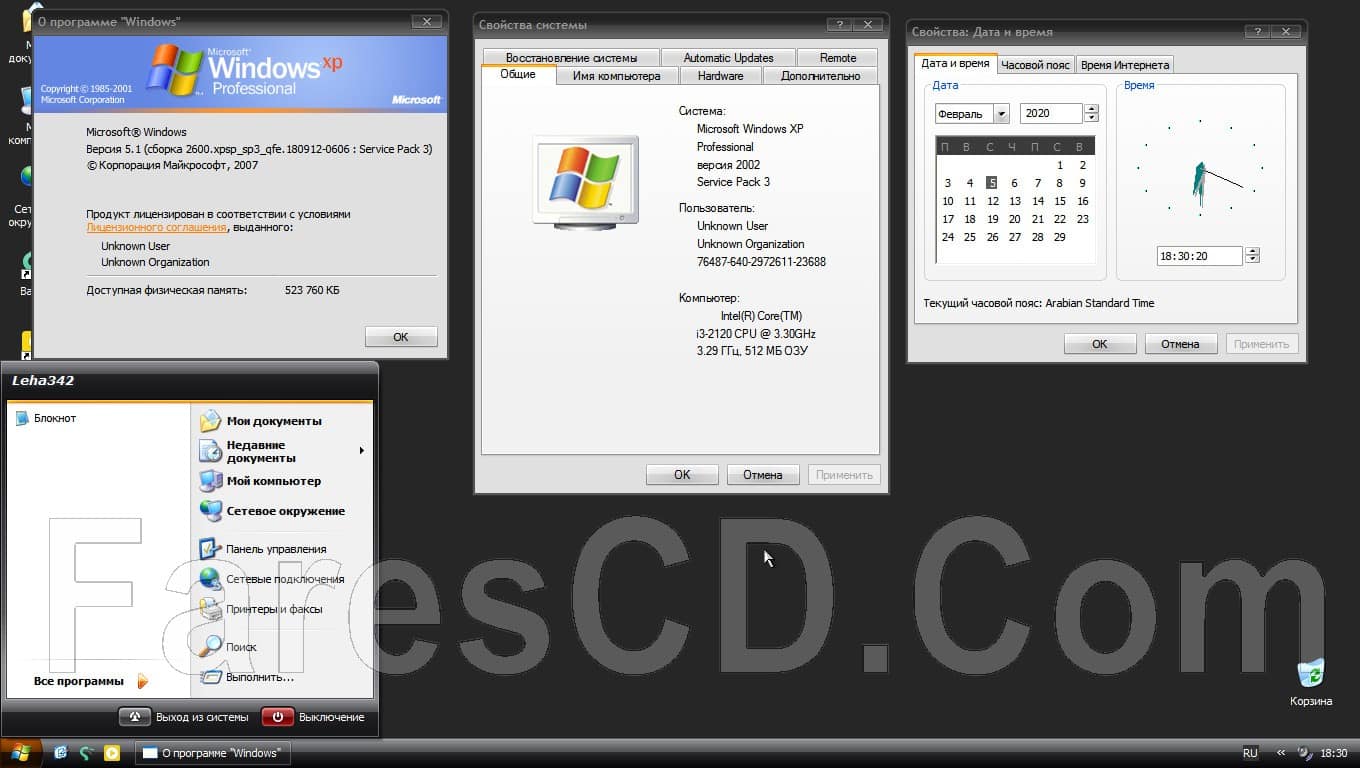Click Отмена in the Дата и время dialog

coord(1180,344)
